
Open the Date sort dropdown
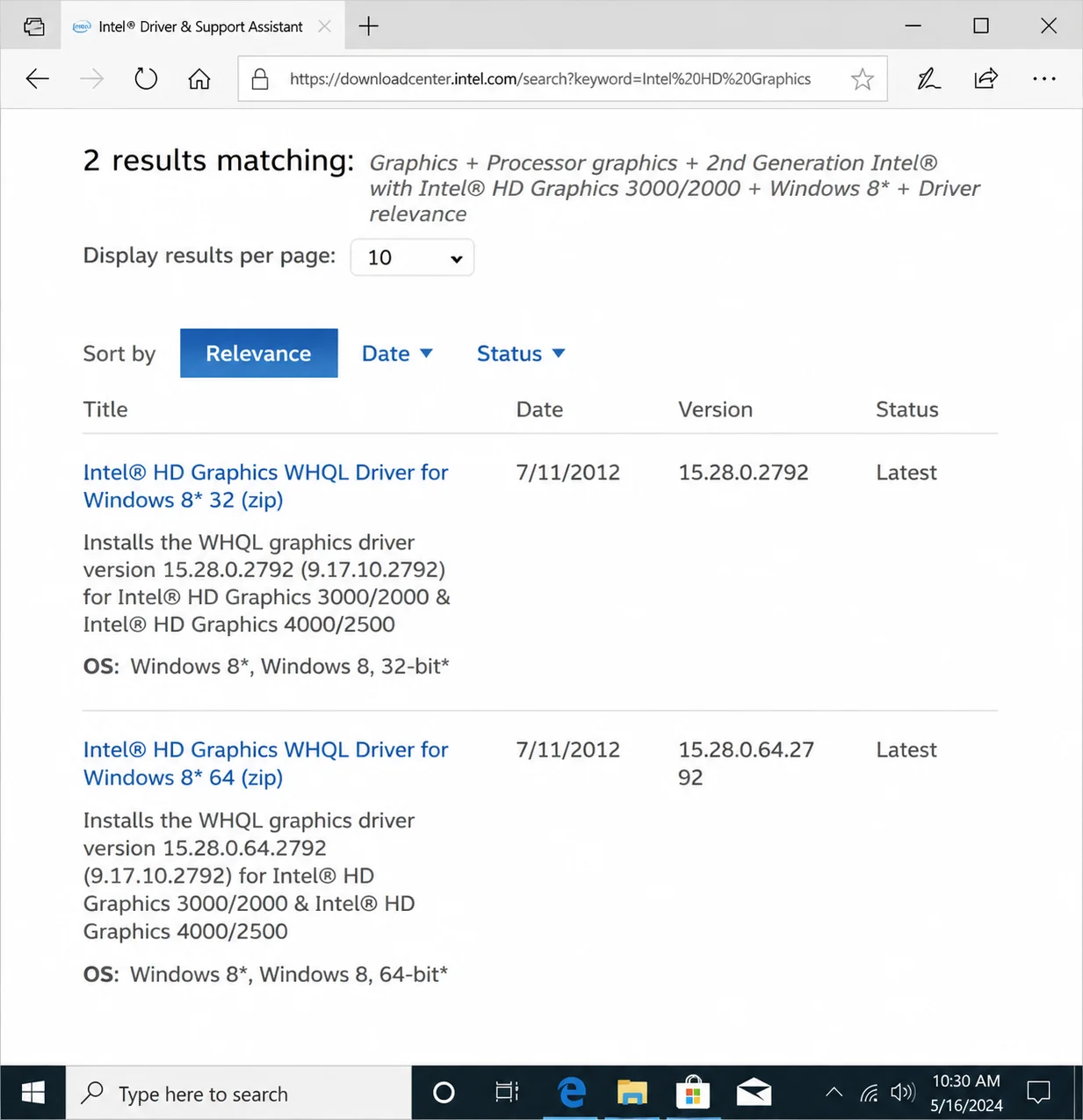tap(397, 353)
